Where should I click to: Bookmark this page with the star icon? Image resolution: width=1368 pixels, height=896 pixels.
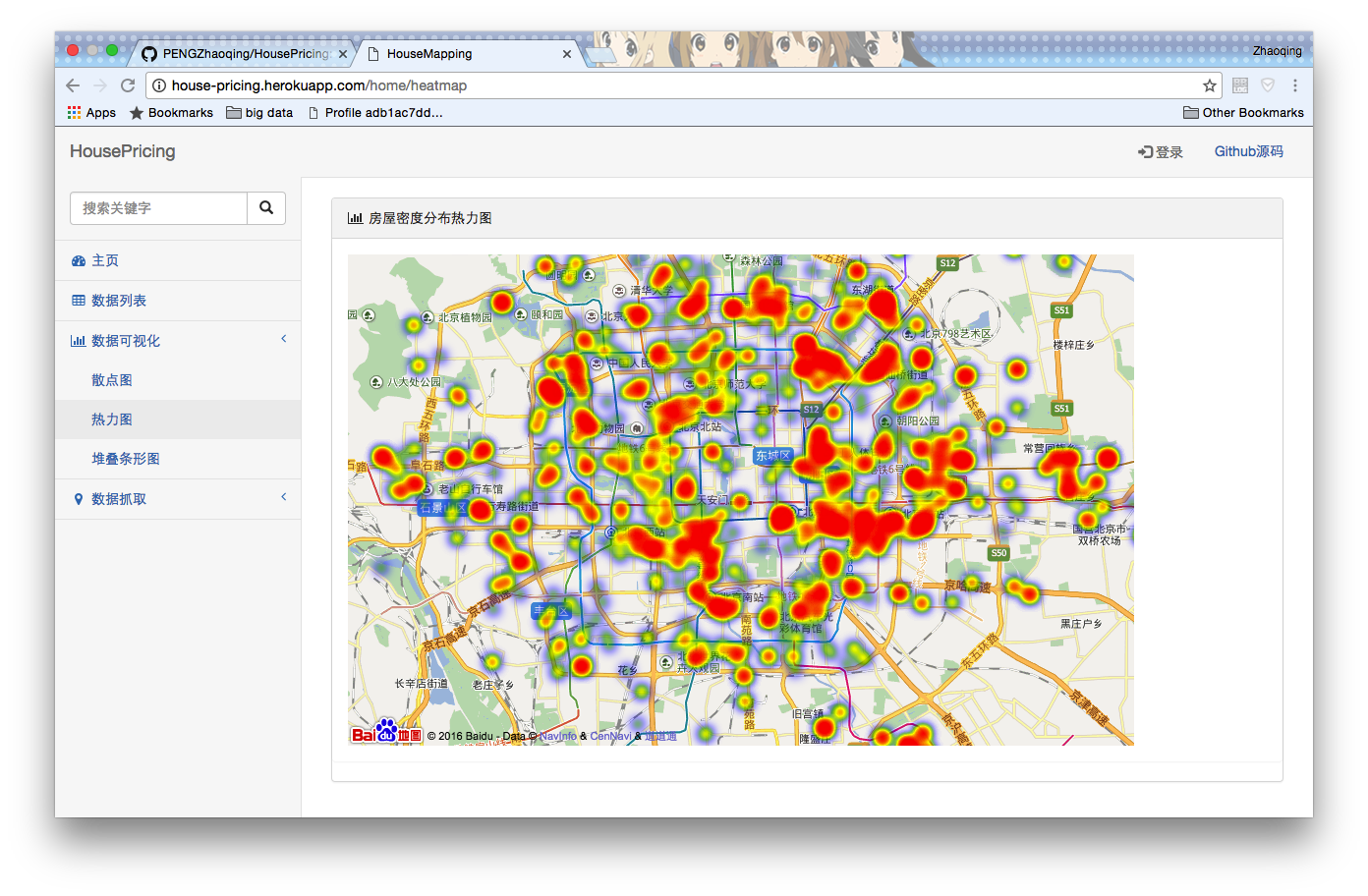1210,85
